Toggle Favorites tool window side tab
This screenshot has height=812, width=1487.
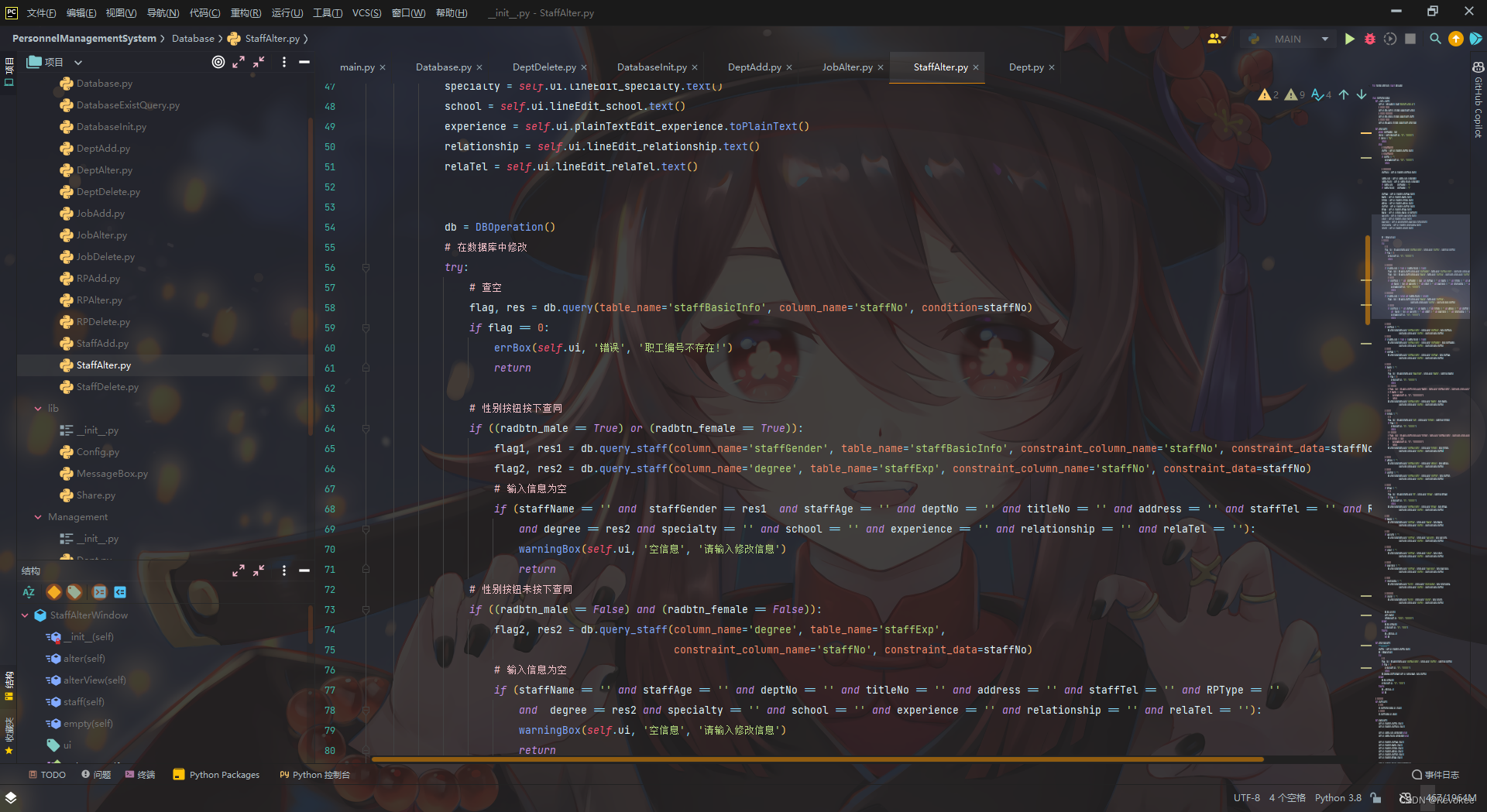point(9,735)
